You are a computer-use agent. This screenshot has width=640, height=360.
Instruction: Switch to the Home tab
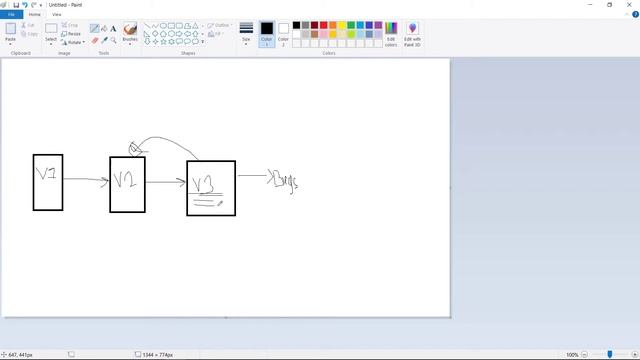(x=35, y=15)
